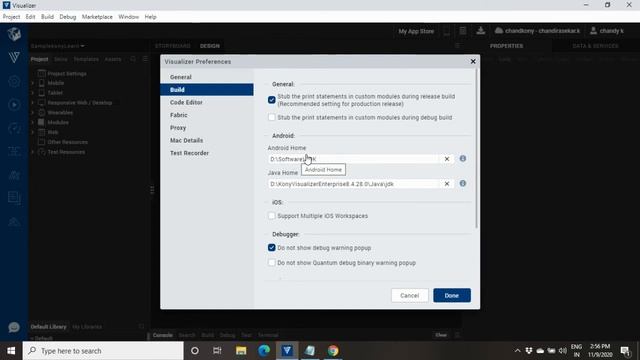Open the taskbar clock showing 2:56 PM
640x360 pixels.
coord(600,351)
